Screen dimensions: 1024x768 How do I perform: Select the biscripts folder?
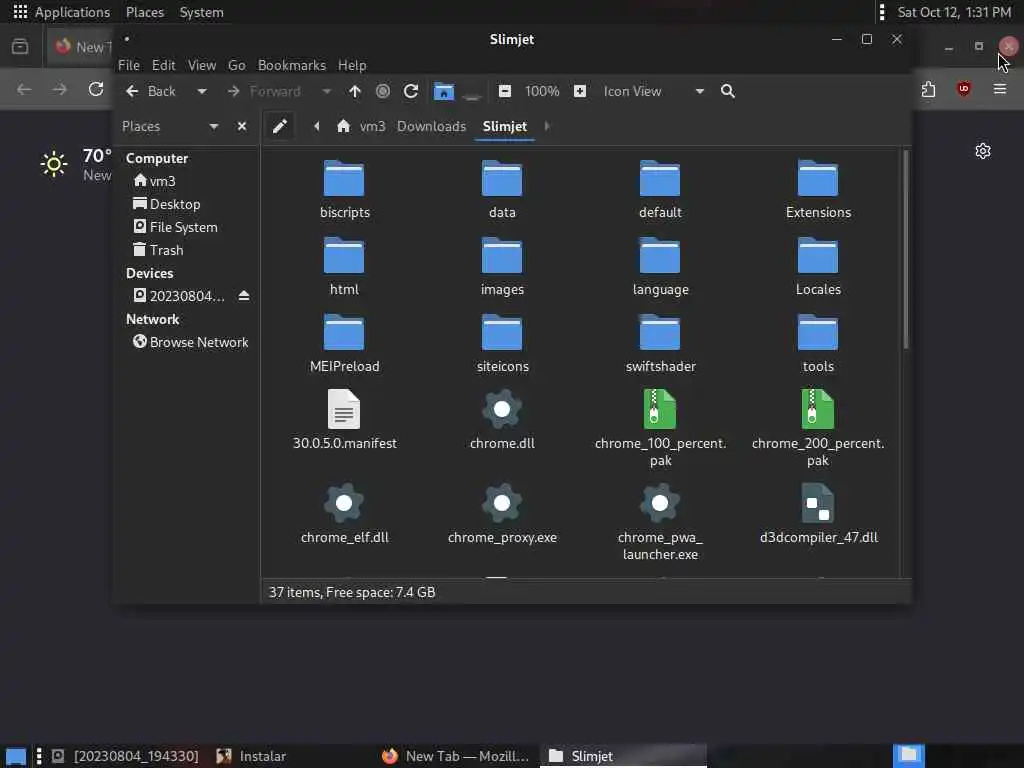pyautogui.click(x=344, y=189)
